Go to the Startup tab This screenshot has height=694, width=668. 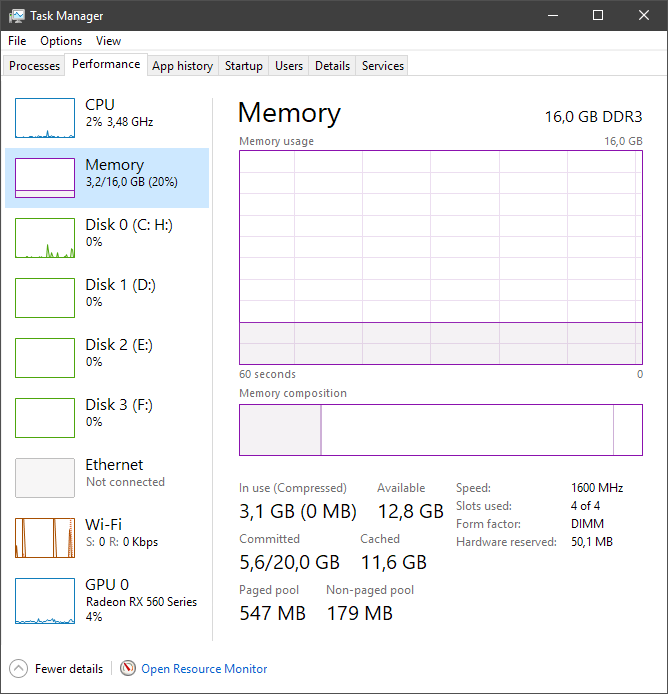[x=243, y=66]
